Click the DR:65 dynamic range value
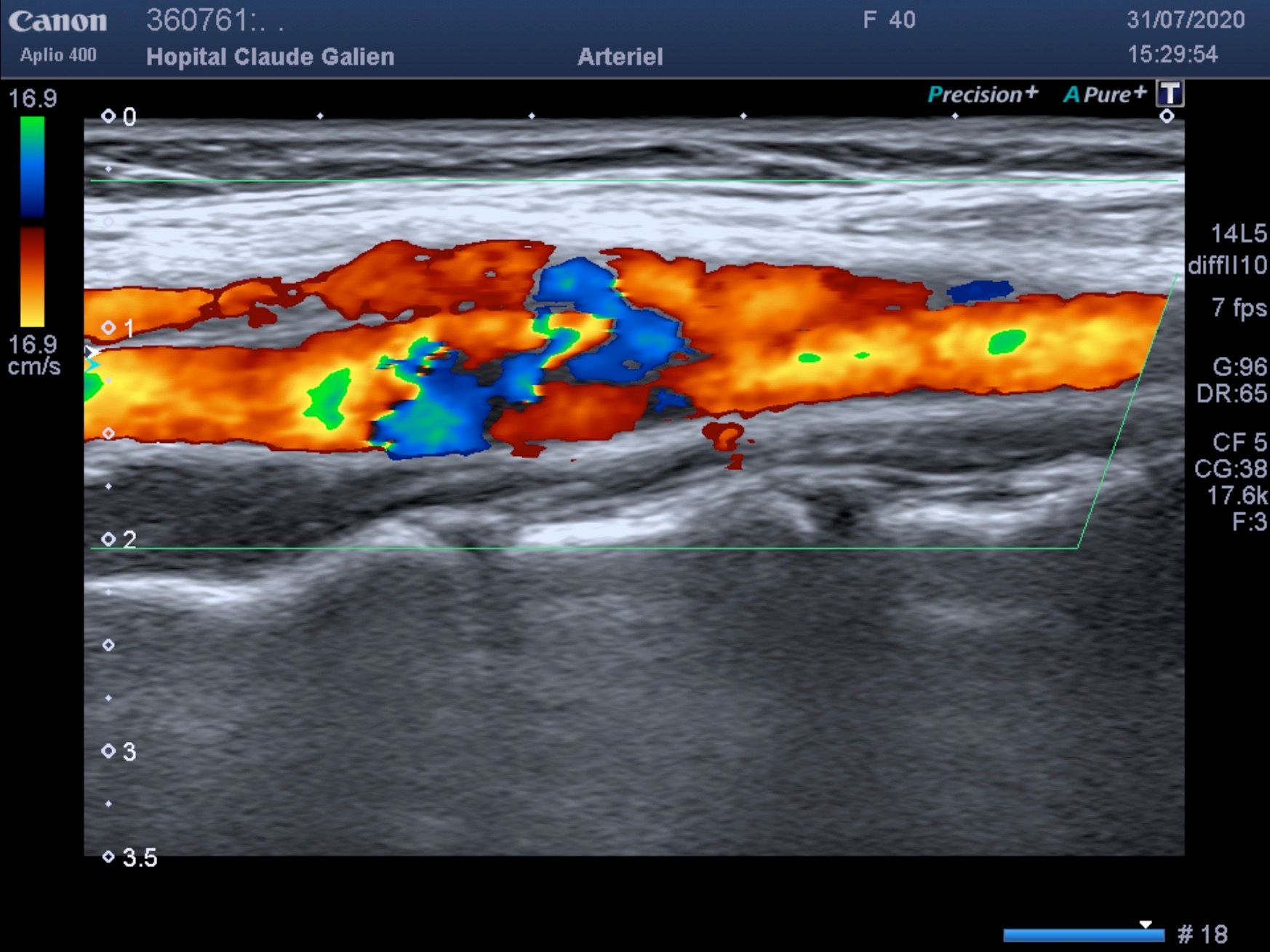This screenshot has height=952, width=1270. pyautogui.click(x=1231, y=393)
